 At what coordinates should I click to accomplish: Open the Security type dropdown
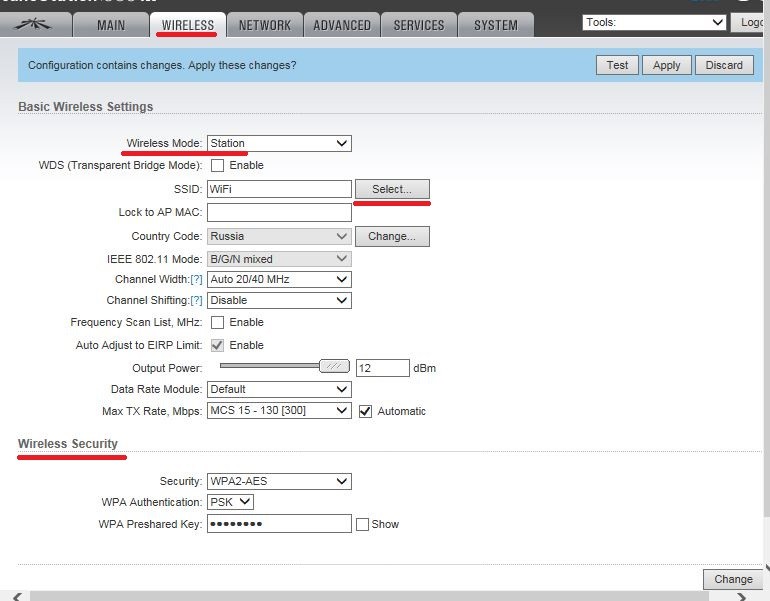pos(279,481)
